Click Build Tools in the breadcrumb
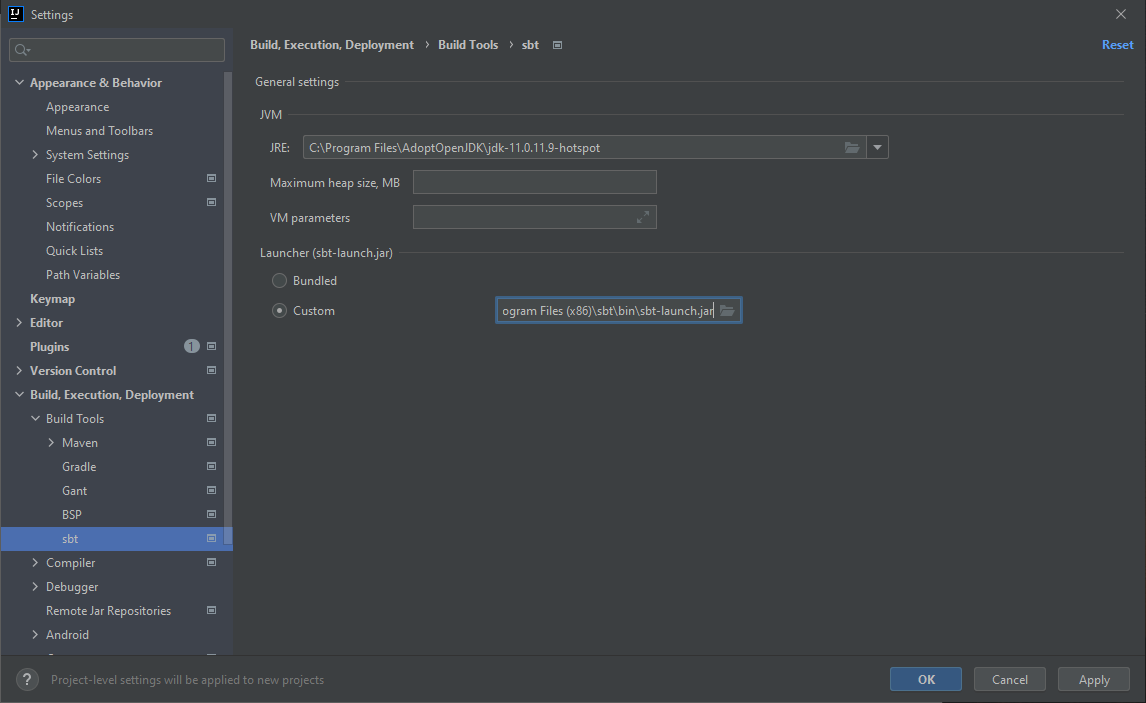This screenshot has height=703, width=1146. coord(468,45)
